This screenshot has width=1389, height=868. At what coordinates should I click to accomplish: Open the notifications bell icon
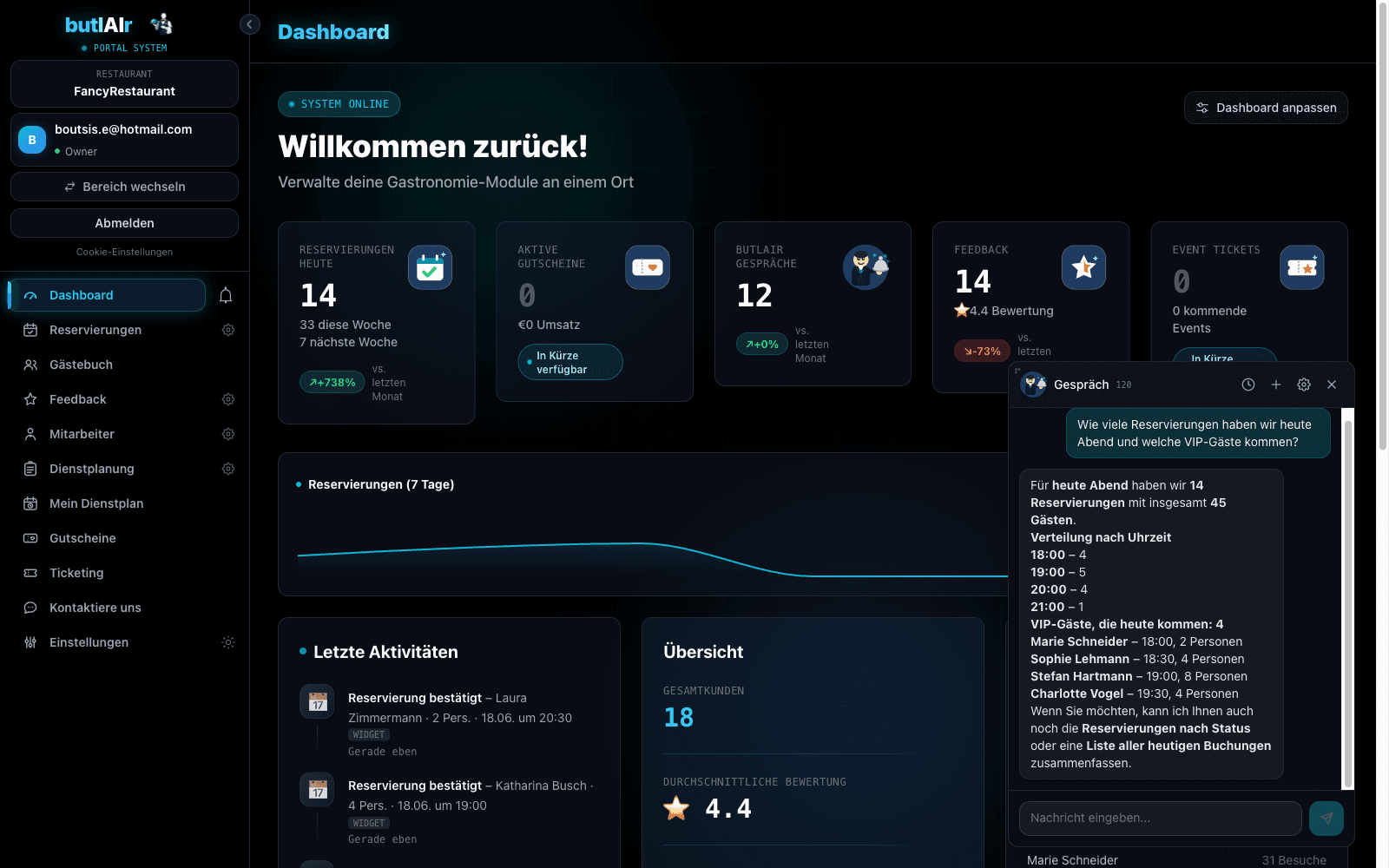pos(226,295)
